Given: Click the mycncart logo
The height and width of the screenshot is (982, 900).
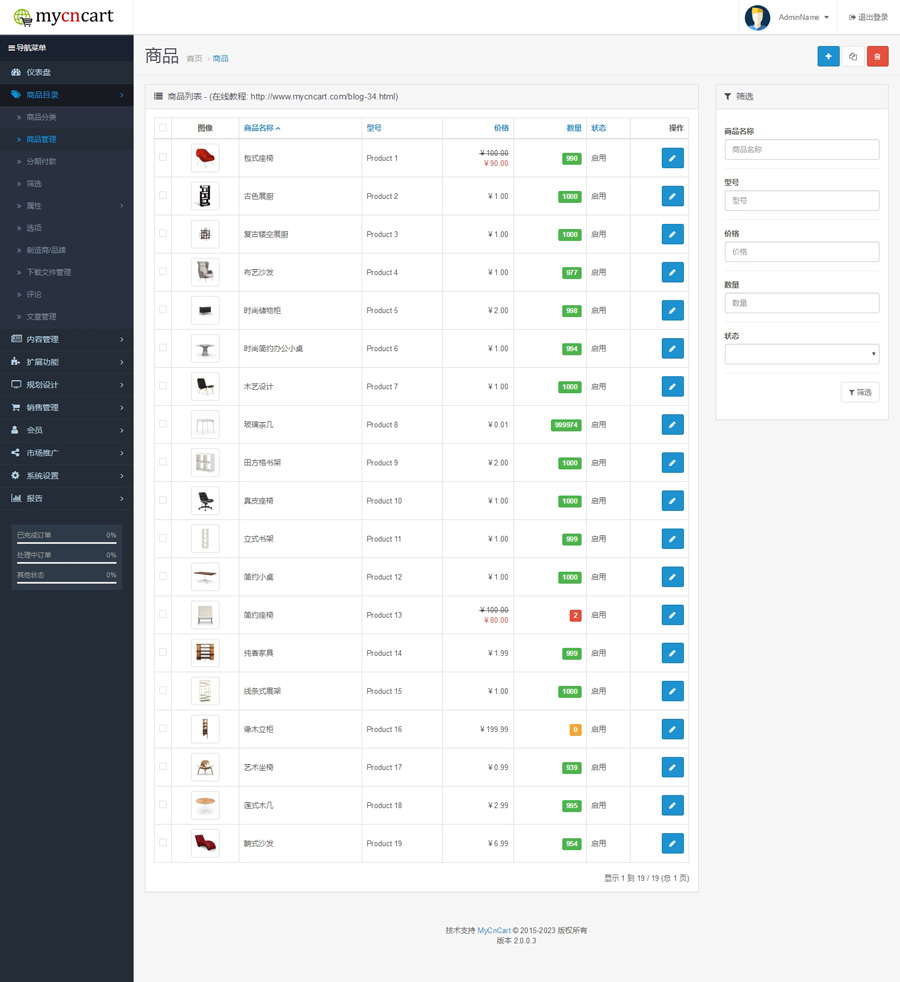Looking at the screenshot, I should (x=63, y=17).
